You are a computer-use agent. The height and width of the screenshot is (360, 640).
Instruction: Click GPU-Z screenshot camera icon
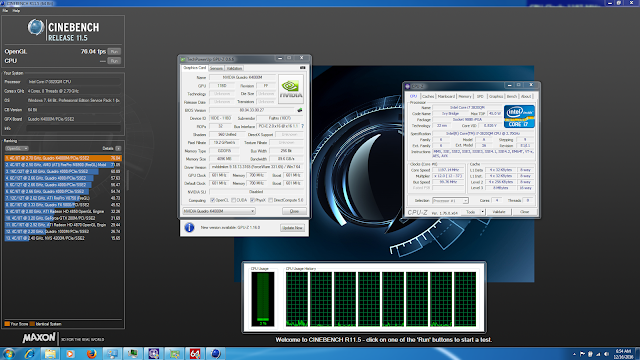pos(302,68)
